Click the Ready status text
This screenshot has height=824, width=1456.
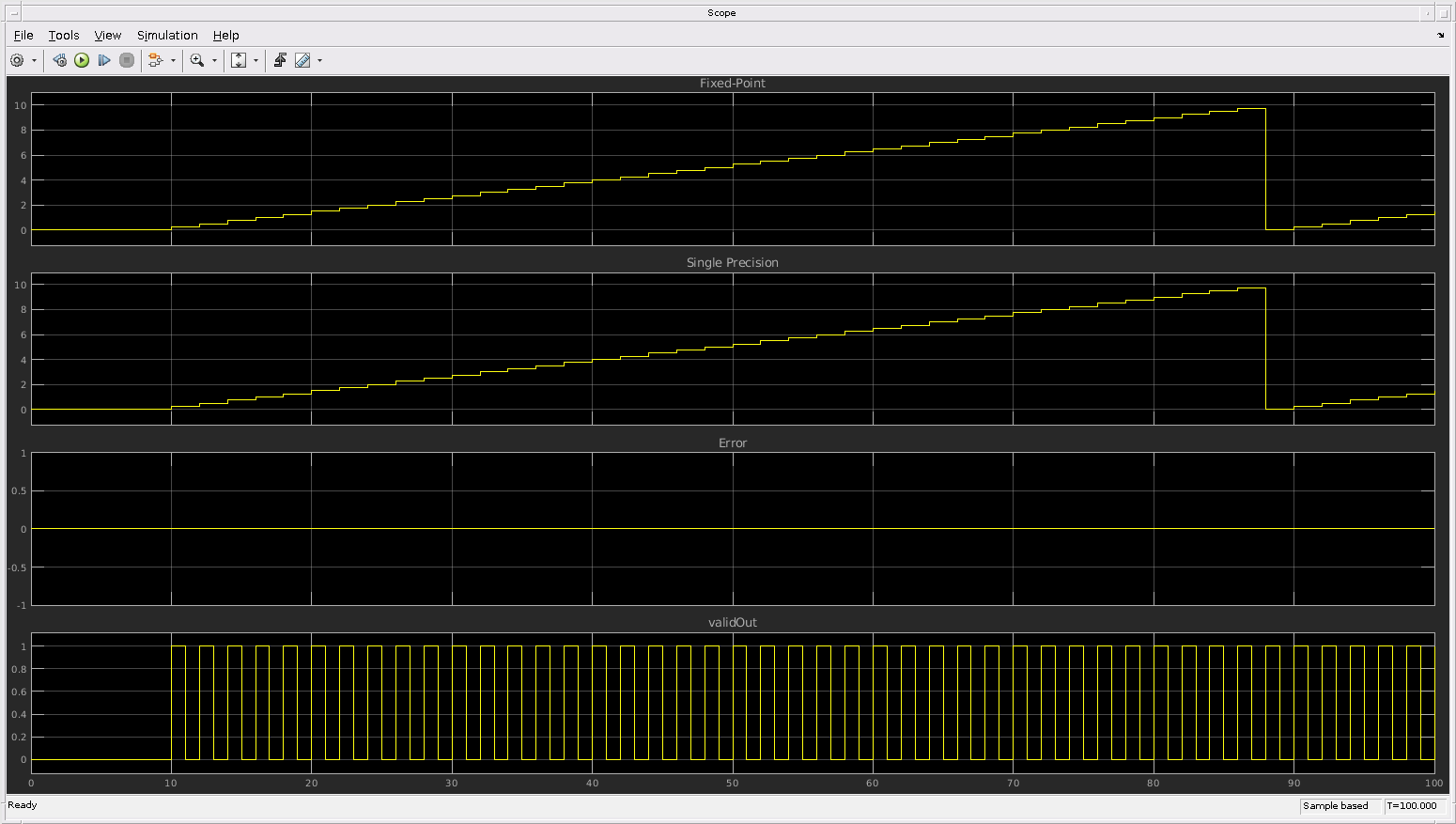coord(23,805)
